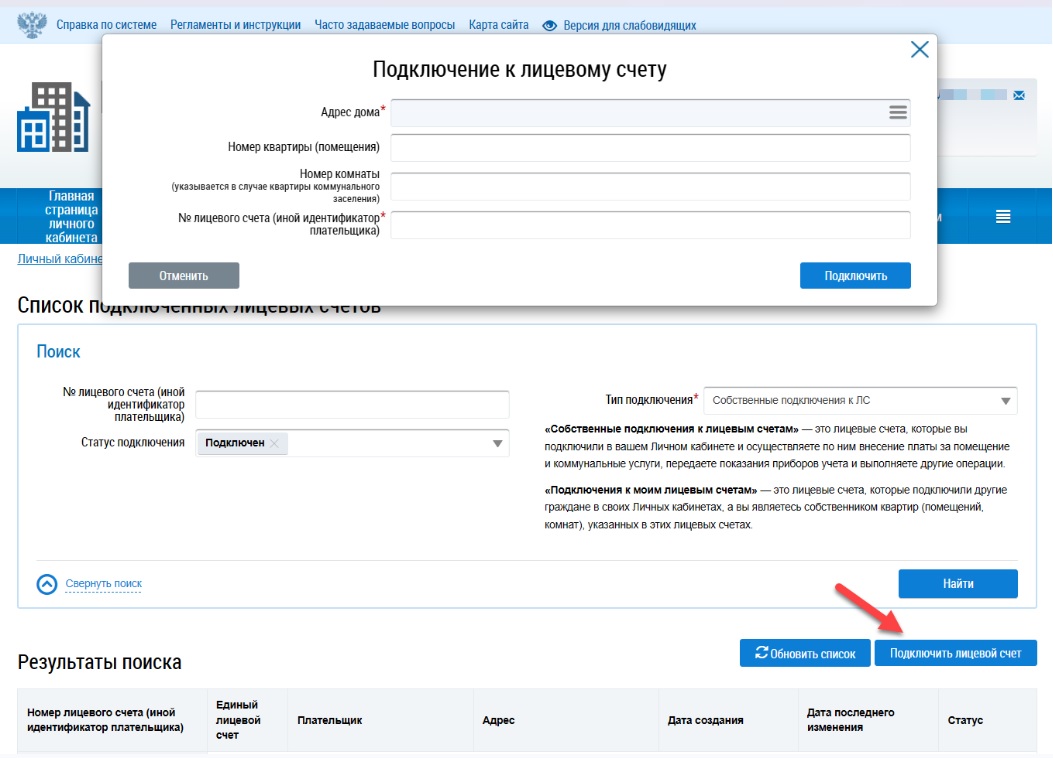The image size is (1053, 758).
Task: Click 'Версия для слабовидящих' link
Action: (x=629, y=26)
